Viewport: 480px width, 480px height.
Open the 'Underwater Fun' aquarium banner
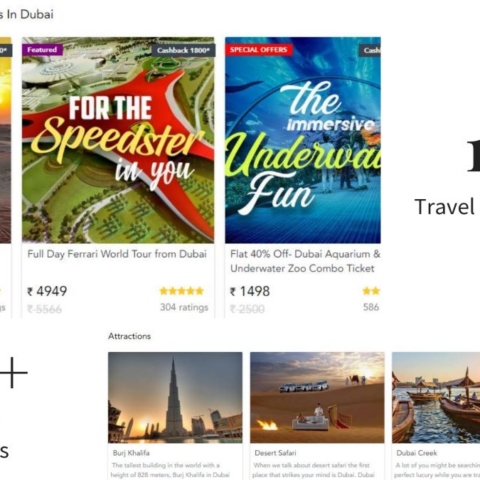303,140
